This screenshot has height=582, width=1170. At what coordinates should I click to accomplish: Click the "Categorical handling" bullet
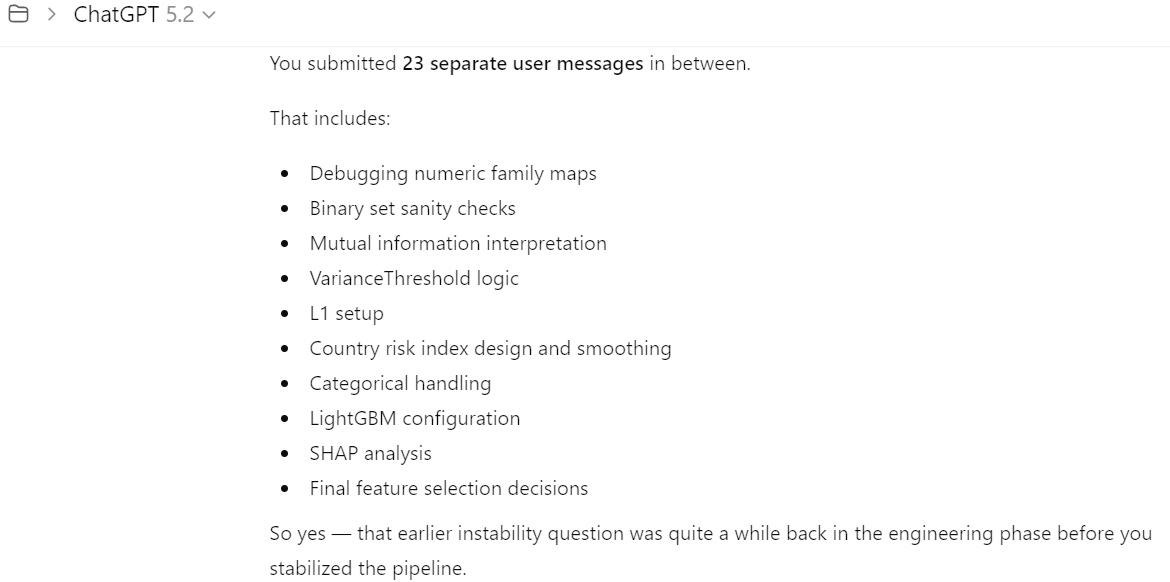pos(400,383)
